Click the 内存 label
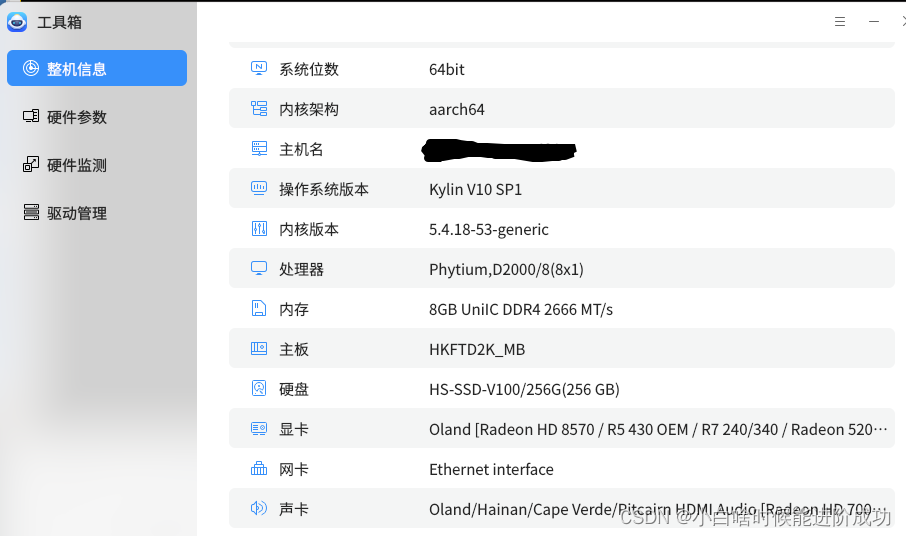 [294, 310]
